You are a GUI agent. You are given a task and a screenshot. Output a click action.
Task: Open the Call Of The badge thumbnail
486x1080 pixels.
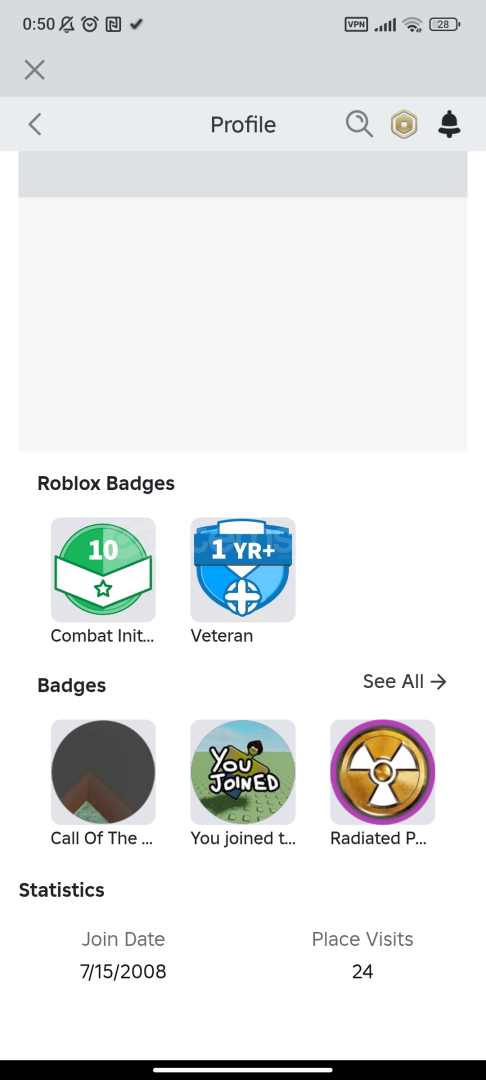103,772
